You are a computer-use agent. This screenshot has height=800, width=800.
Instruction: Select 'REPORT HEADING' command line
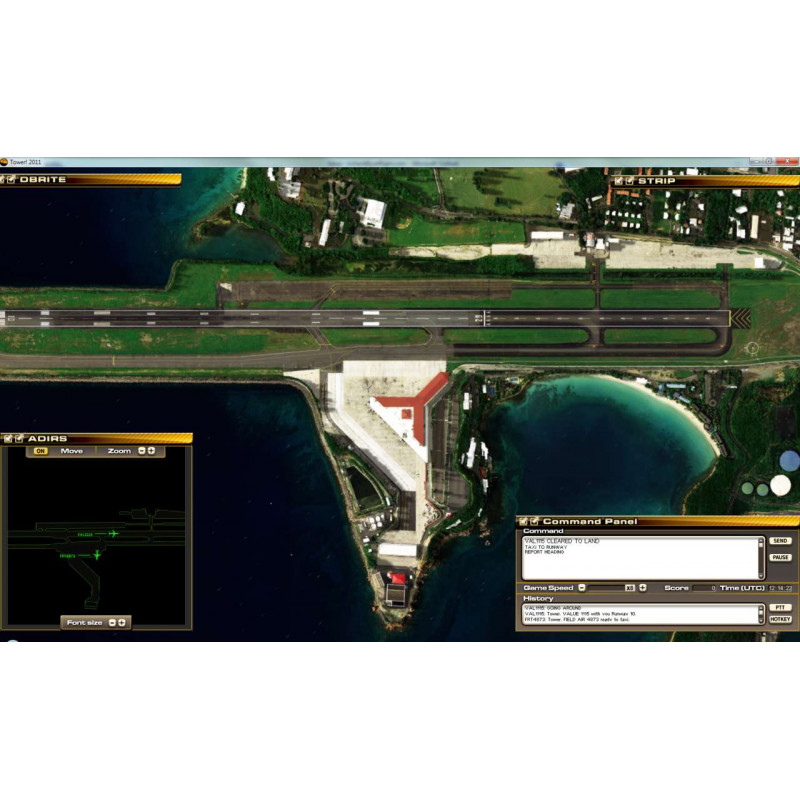pos(544,552)
